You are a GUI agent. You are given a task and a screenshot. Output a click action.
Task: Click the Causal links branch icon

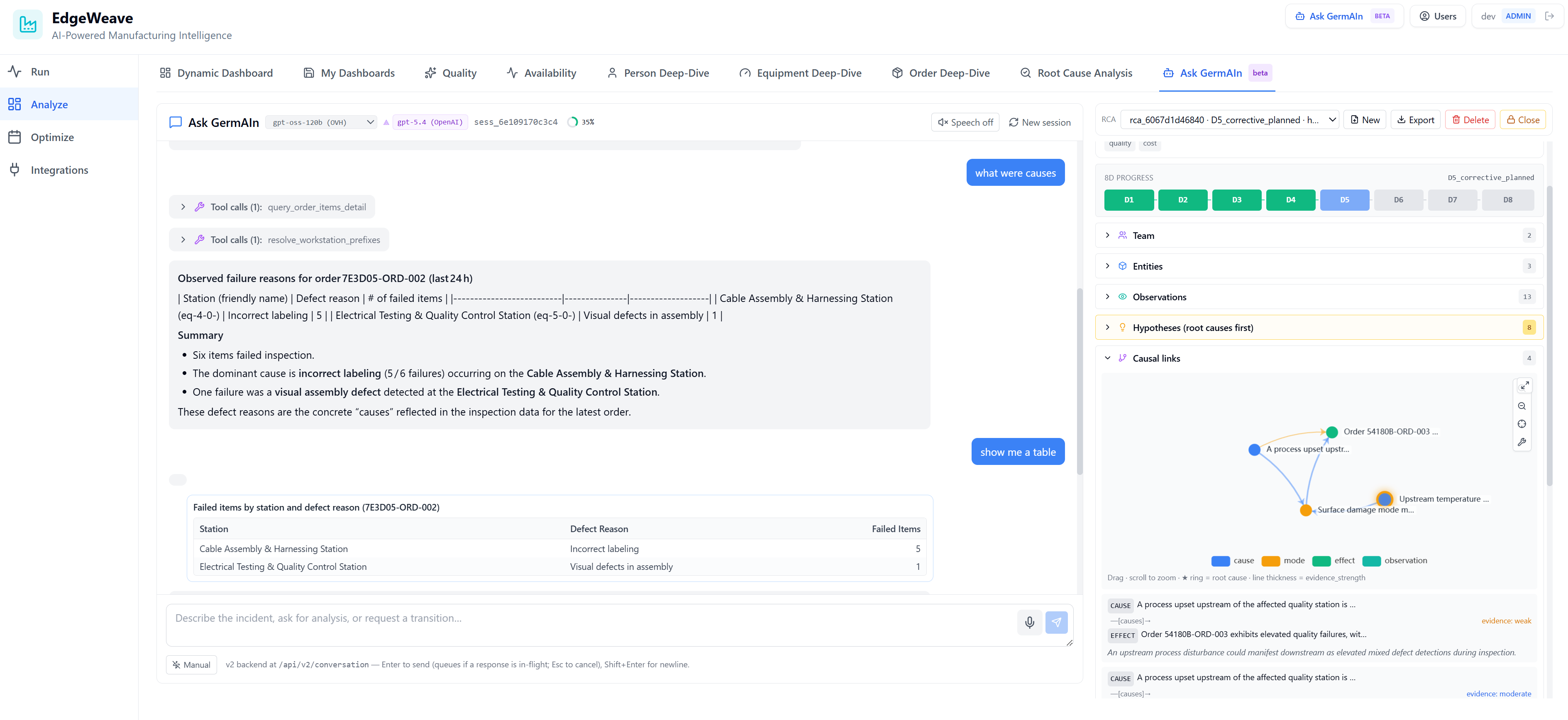1122,358
